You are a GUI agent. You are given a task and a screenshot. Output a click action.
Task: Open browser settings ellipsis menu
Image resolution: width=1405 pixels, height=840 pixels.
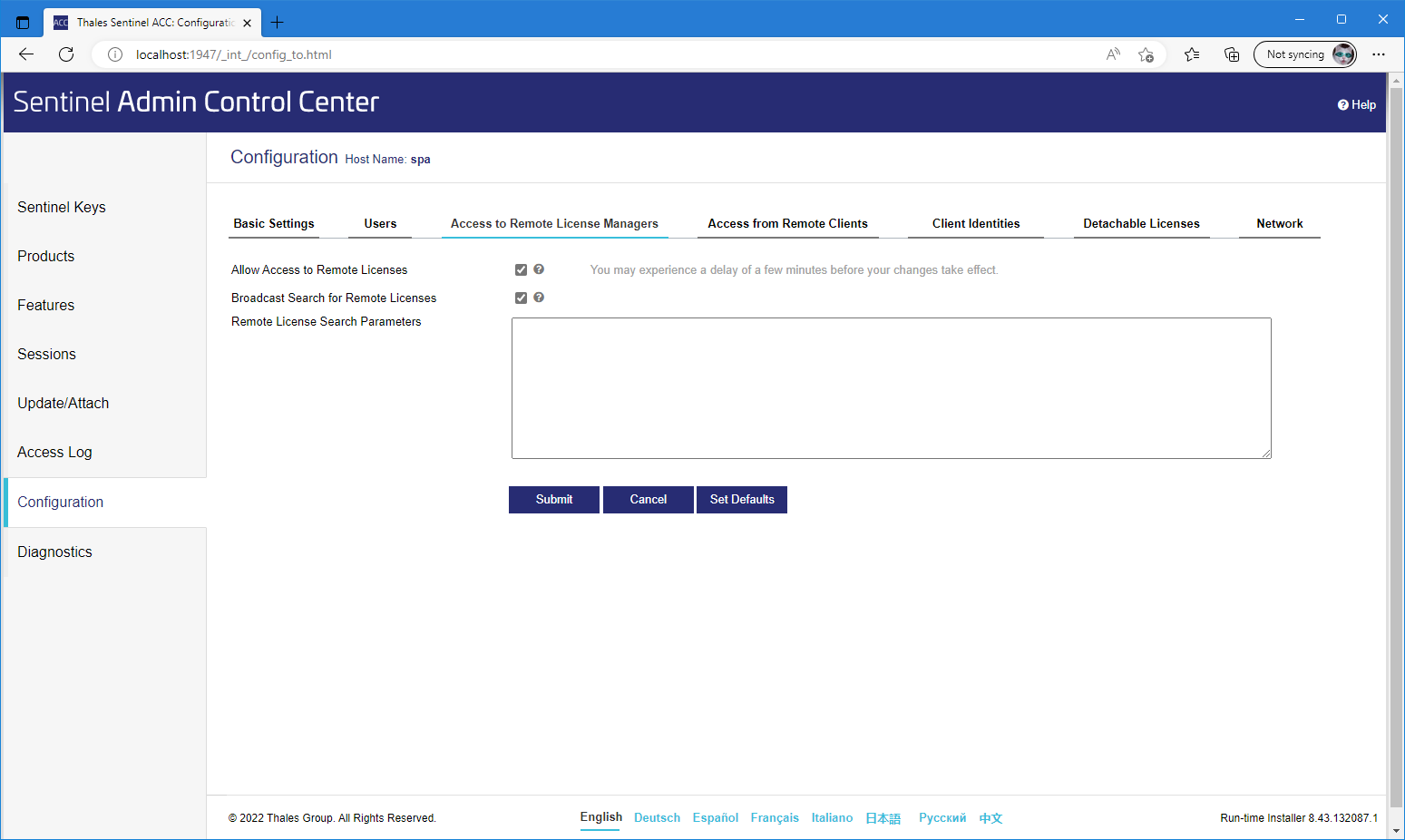point(1378,54)
